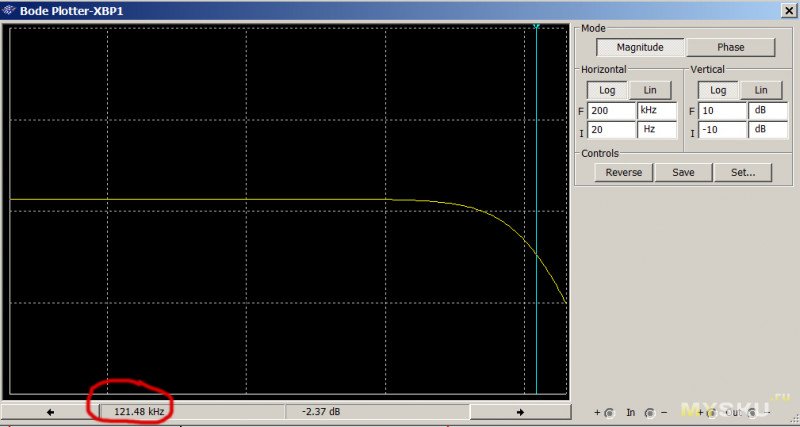Switch mode to Phase

pyautogui.click(x=730, y=47)
